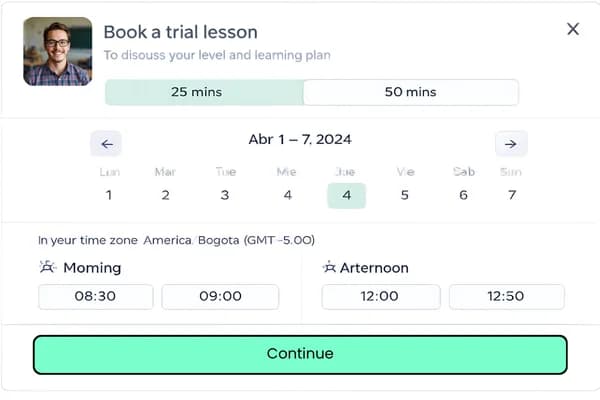Select day 3 in the calendar

225,195
